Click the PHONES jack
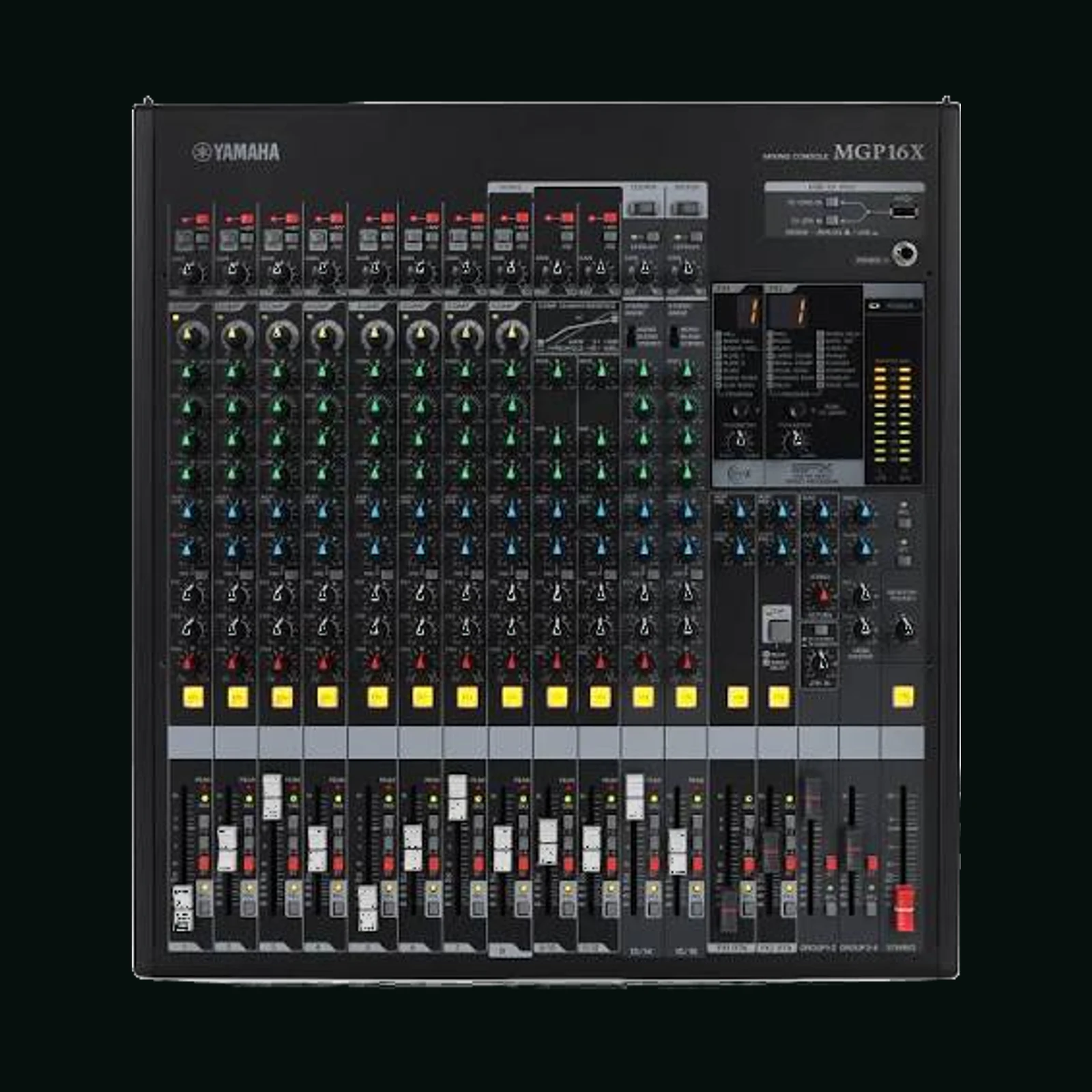Image resolution: width=1092 pixels, height=1092 pixels. (x=905, y=254)
